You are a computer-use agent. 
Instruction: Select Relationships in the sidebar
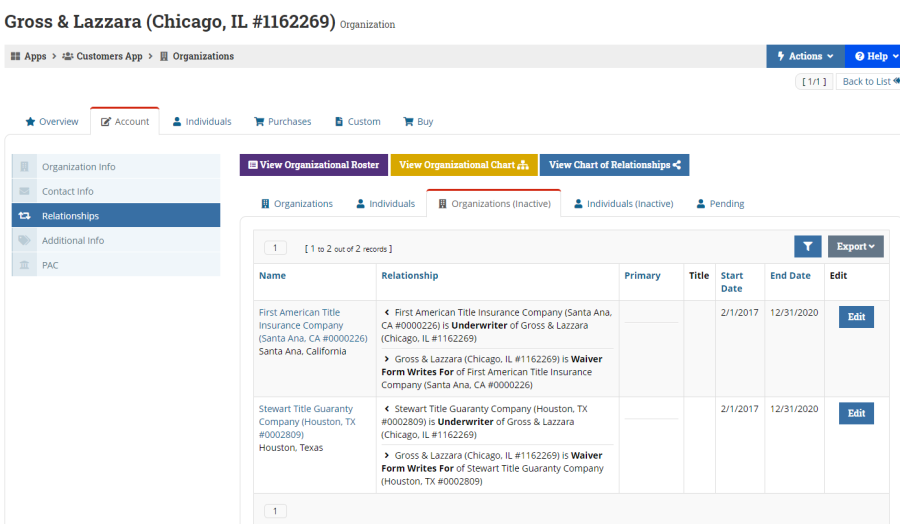tap(116, 216)
